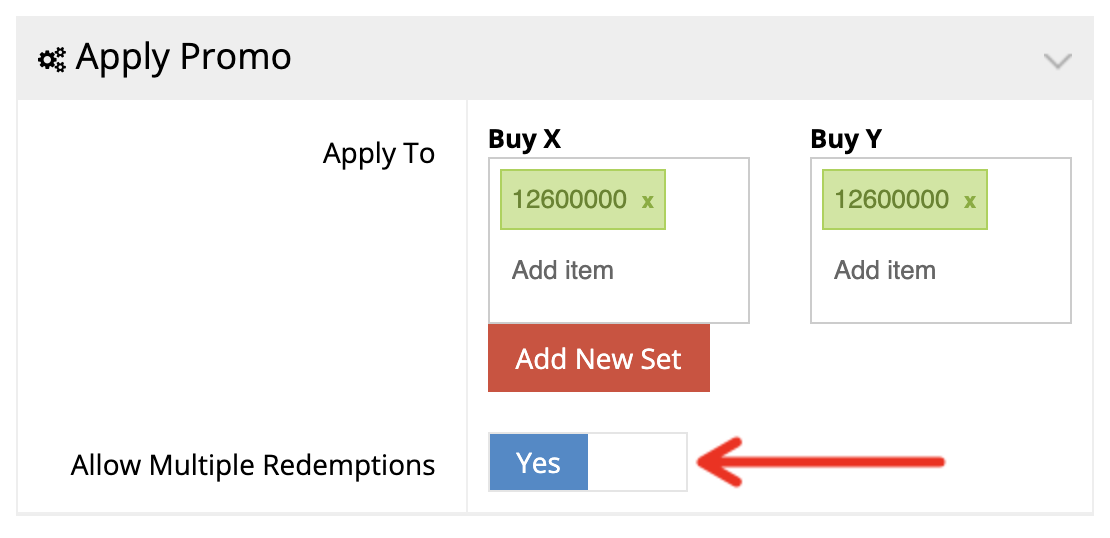Click the Buy Y column label

pos(846,139)
